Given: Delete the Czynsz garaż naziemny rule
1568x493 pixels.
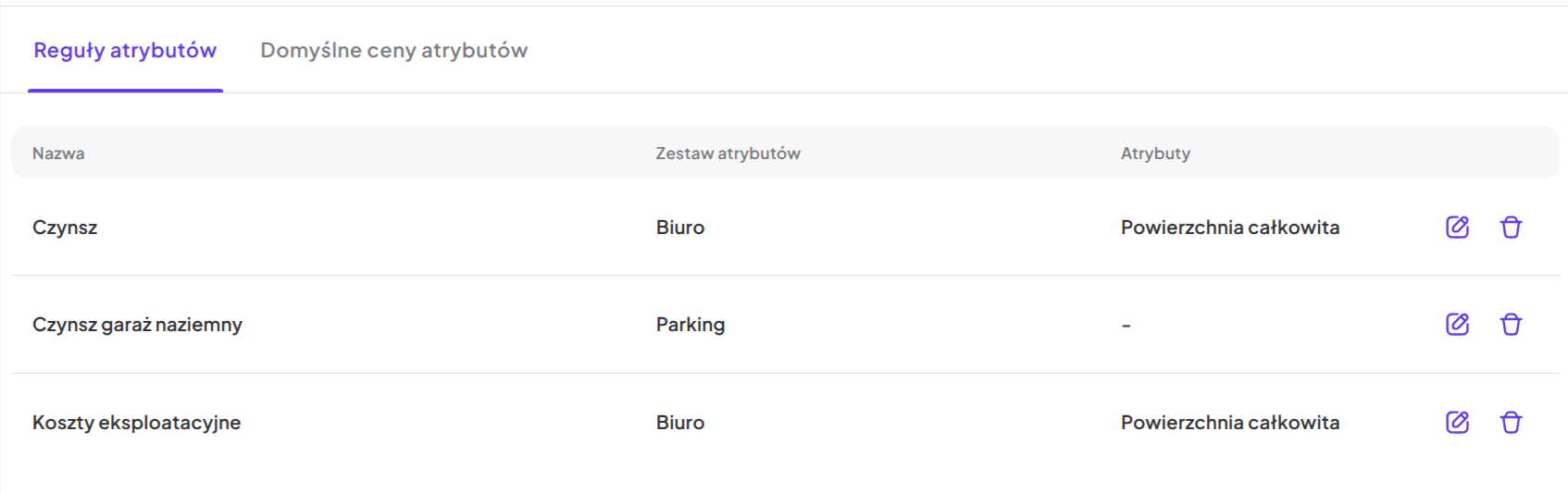Looking at the screenshot, I should pyautogui.click(x=1511, y=324).
